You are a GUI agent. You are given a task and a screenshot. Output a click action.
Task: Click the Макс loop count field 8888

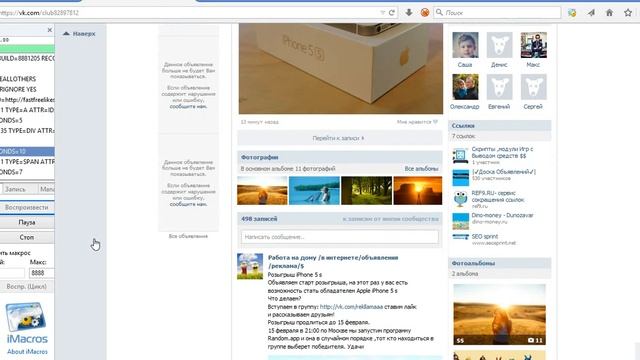[x=41, y=273]
